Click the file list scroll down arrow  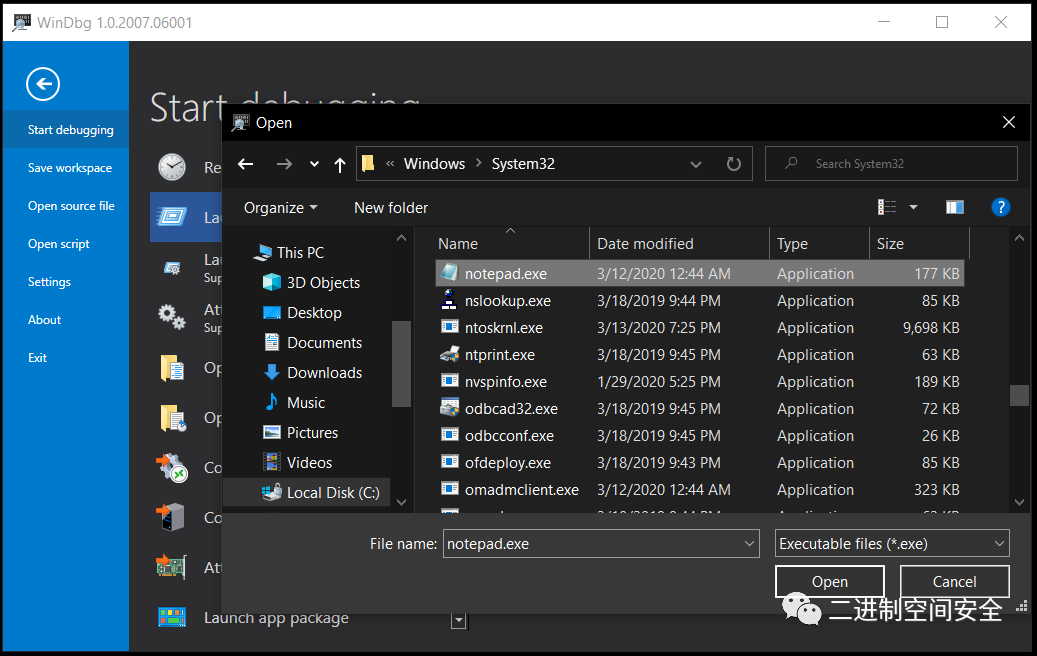pyautogui.click(x=1019, y=503)
